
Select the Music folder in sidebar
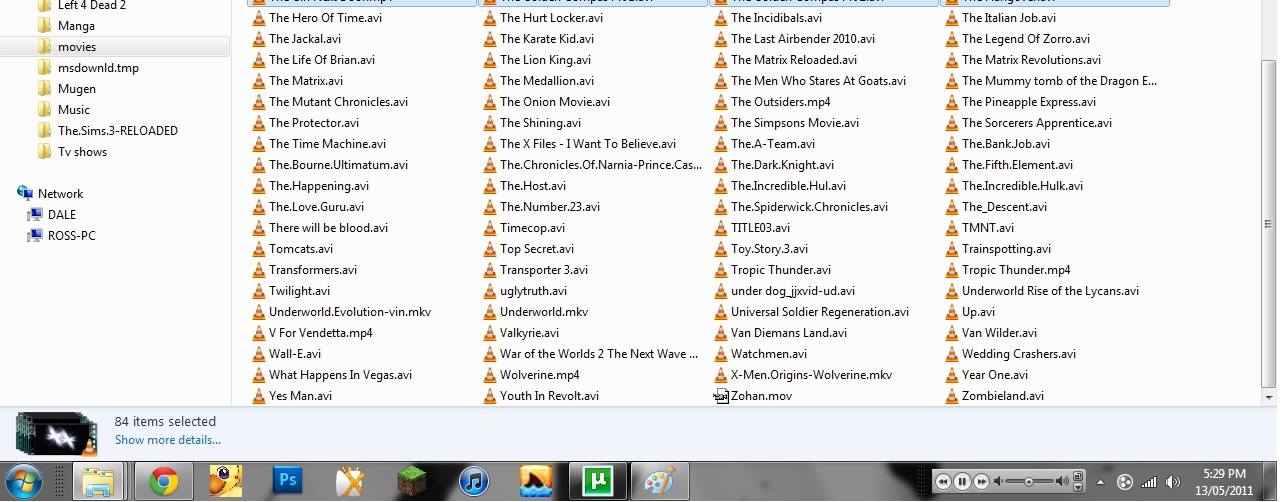(74, 110)
